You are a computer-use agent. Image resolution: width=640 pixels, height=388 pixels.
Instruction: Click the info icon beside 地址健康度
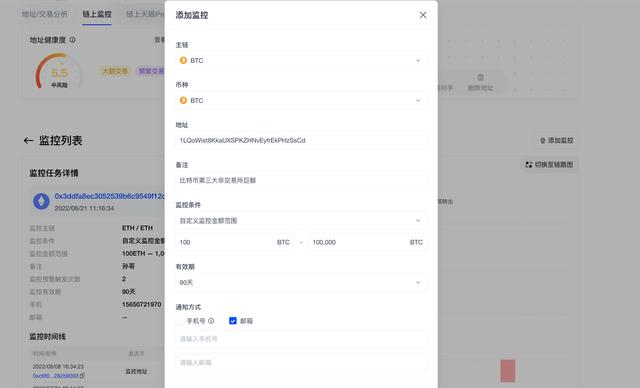[x=72, y=40]
